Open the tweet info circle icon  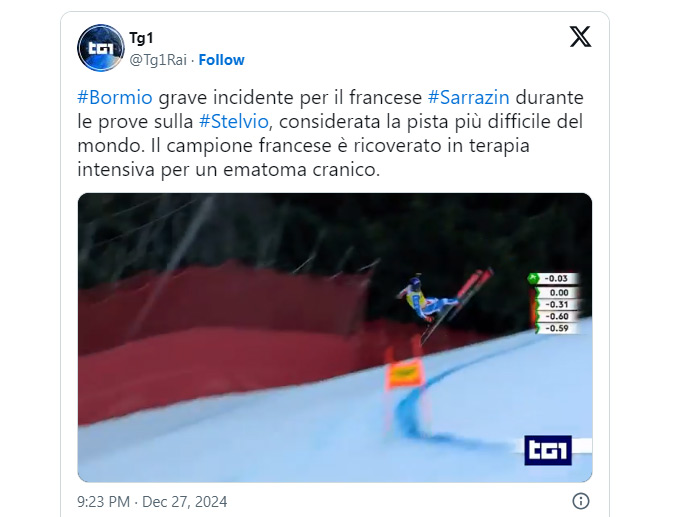click(x=581, y=501)
